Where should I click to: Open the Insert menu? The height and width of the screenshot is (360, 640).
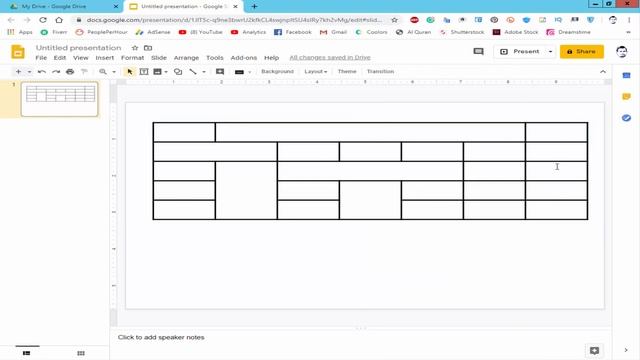tap(104, 58)
